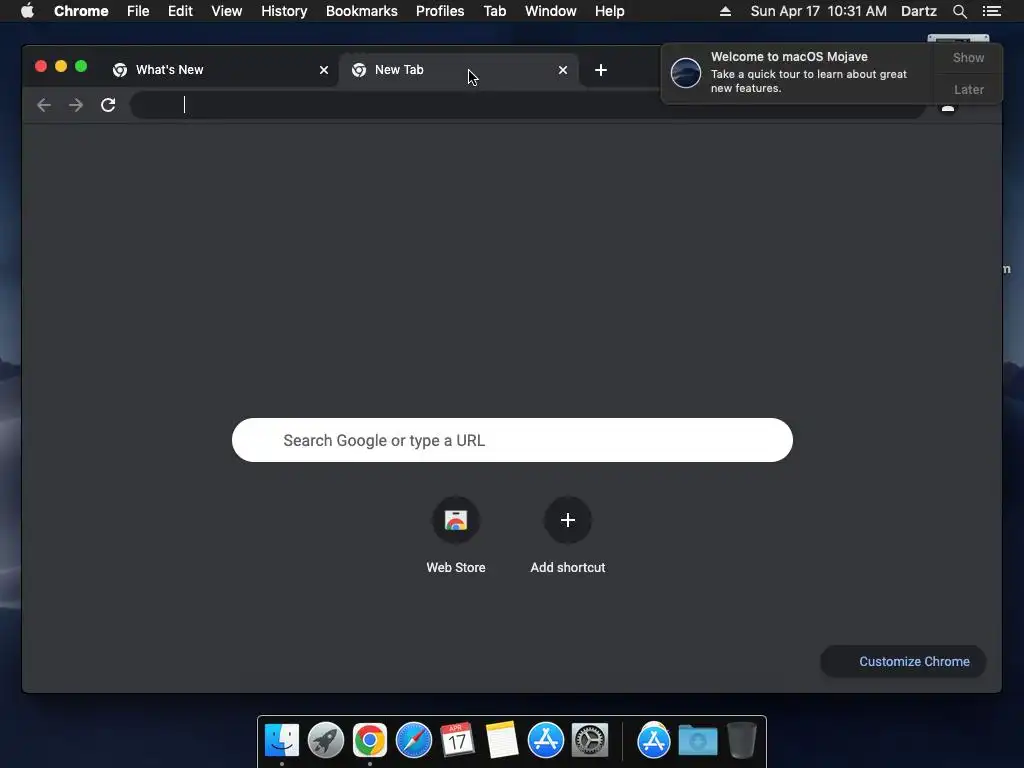Close the New Tab tab
This screenshot has height=768, width=1024.
[x=563, y=70]
